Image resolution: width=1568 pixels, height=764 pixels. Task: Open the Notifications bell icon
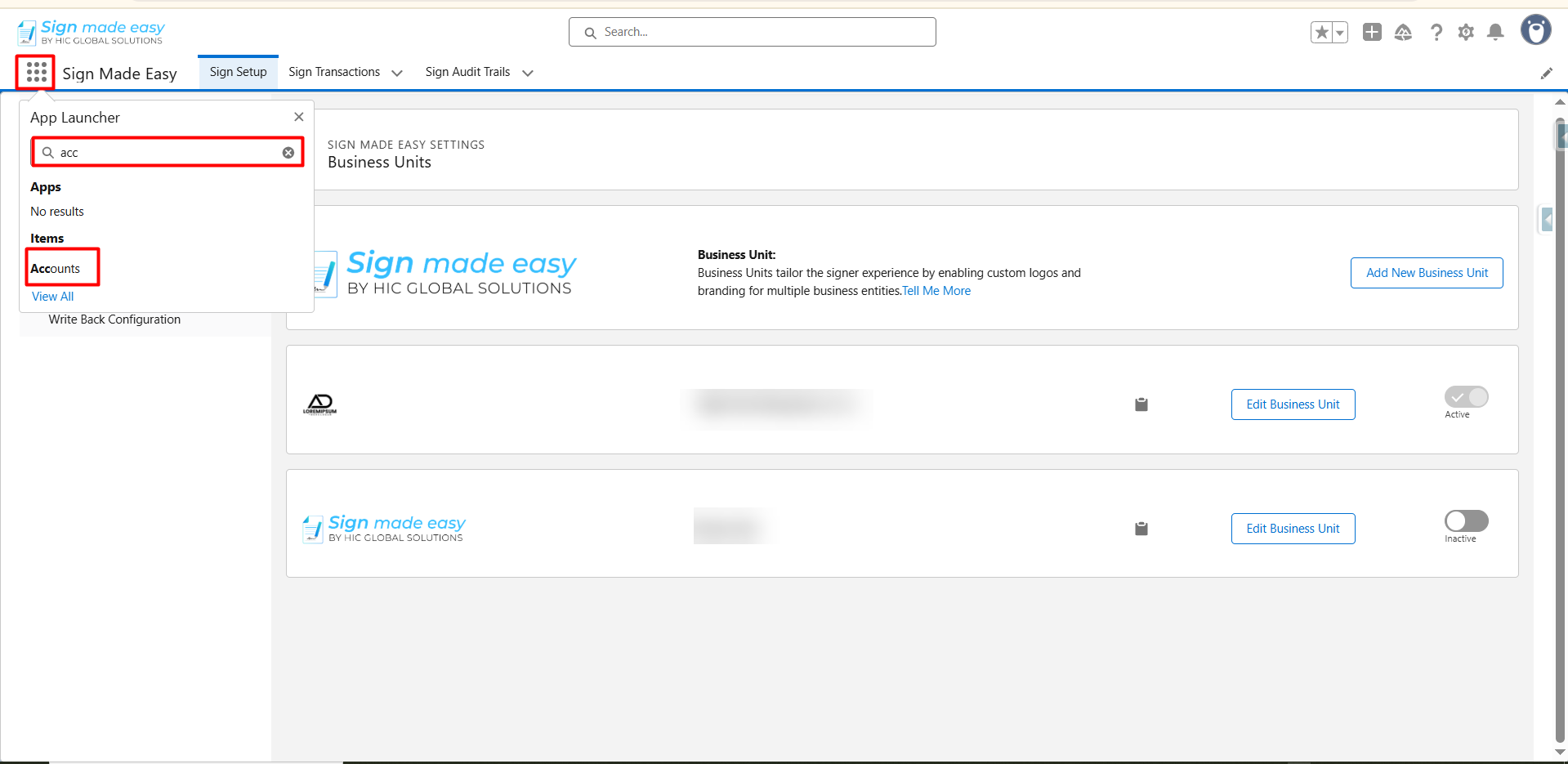click(x=1495, y=33)
